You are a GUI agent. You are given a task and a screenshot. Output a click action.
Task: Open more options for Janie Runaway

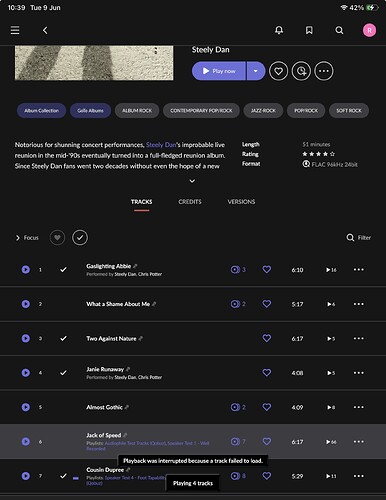pos(359,373)
